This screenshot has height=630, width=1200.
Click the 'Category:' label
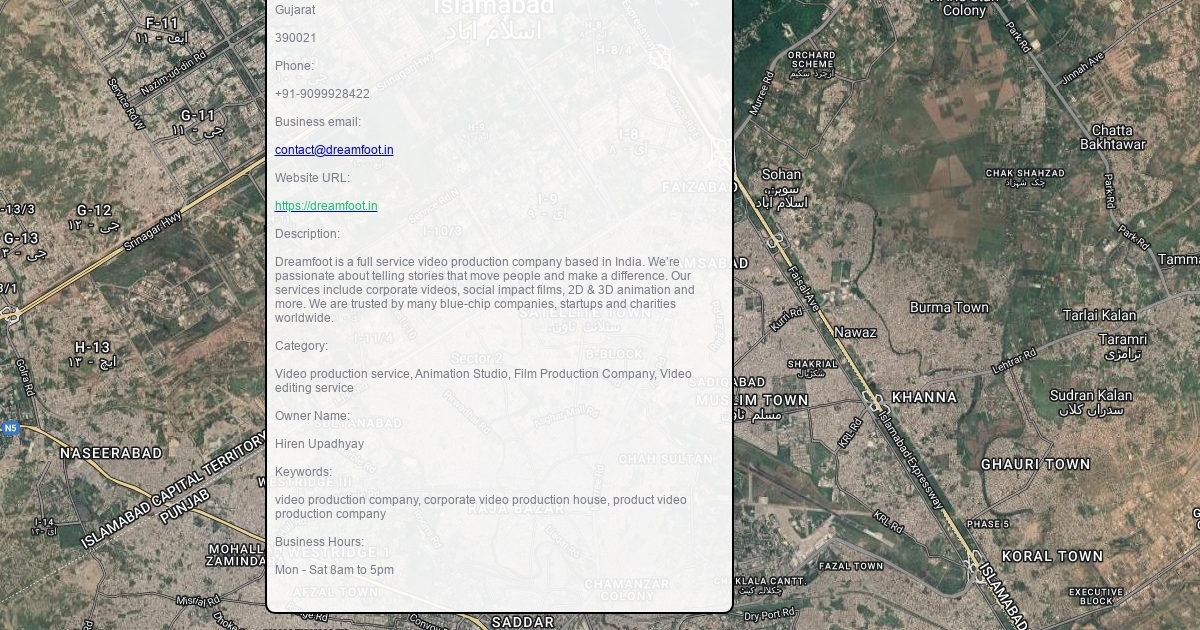(301, 346)
